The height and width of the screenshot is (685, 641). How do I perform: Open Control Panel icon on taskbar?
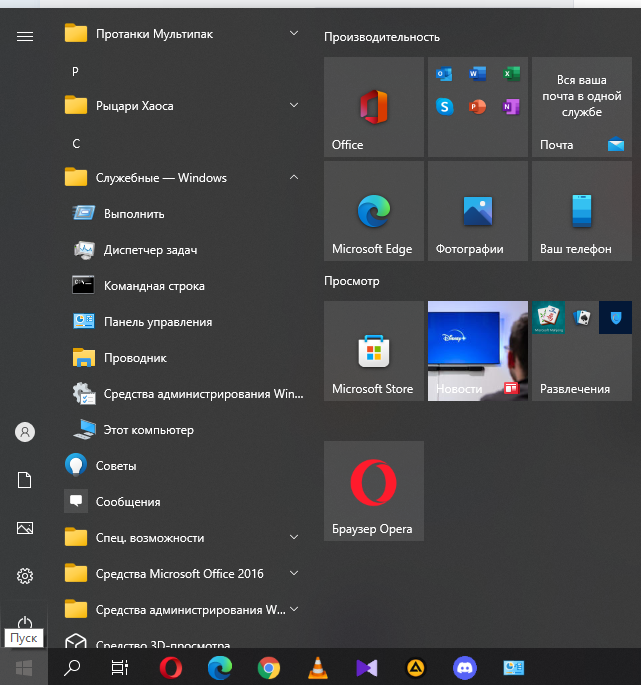(x=513, y=668)
